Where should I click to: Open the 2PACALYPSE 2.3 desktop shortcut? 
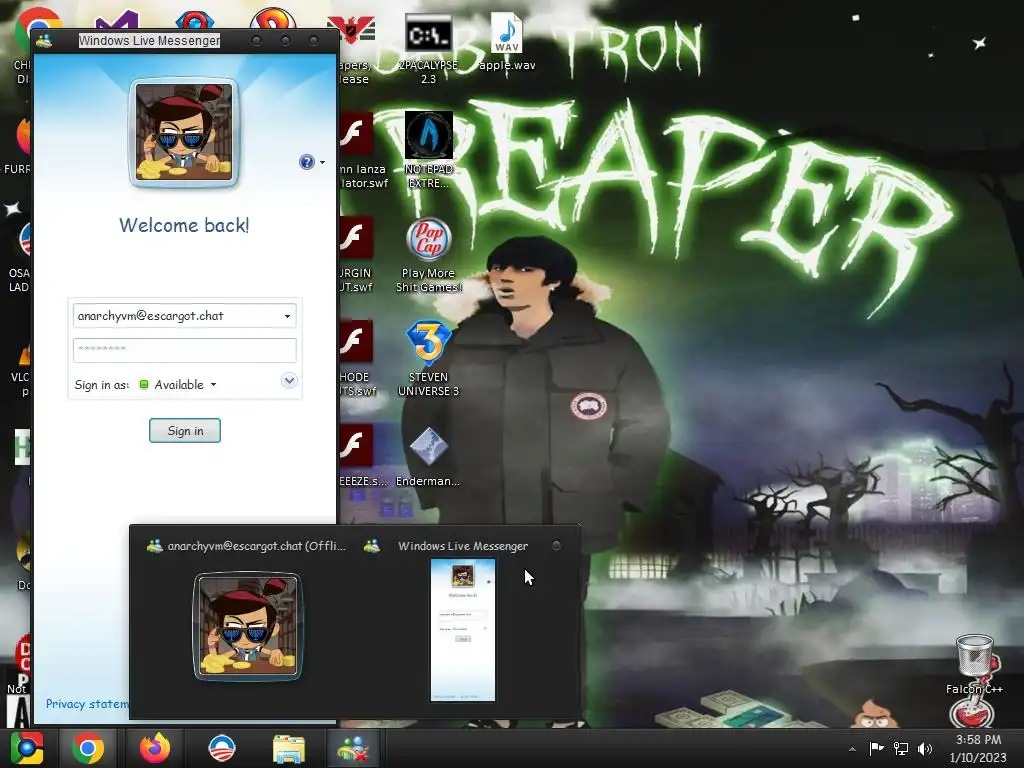pyautogui.click(x=428, y=49)
